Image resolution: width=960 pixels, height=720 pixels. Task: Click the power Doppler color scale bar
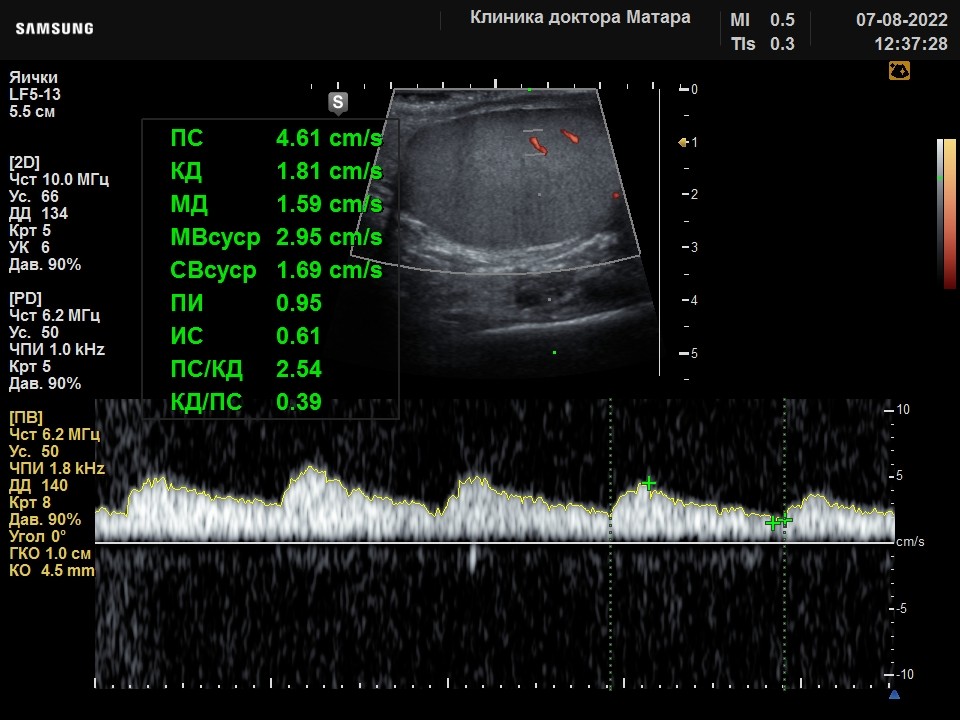pos(947,213)
